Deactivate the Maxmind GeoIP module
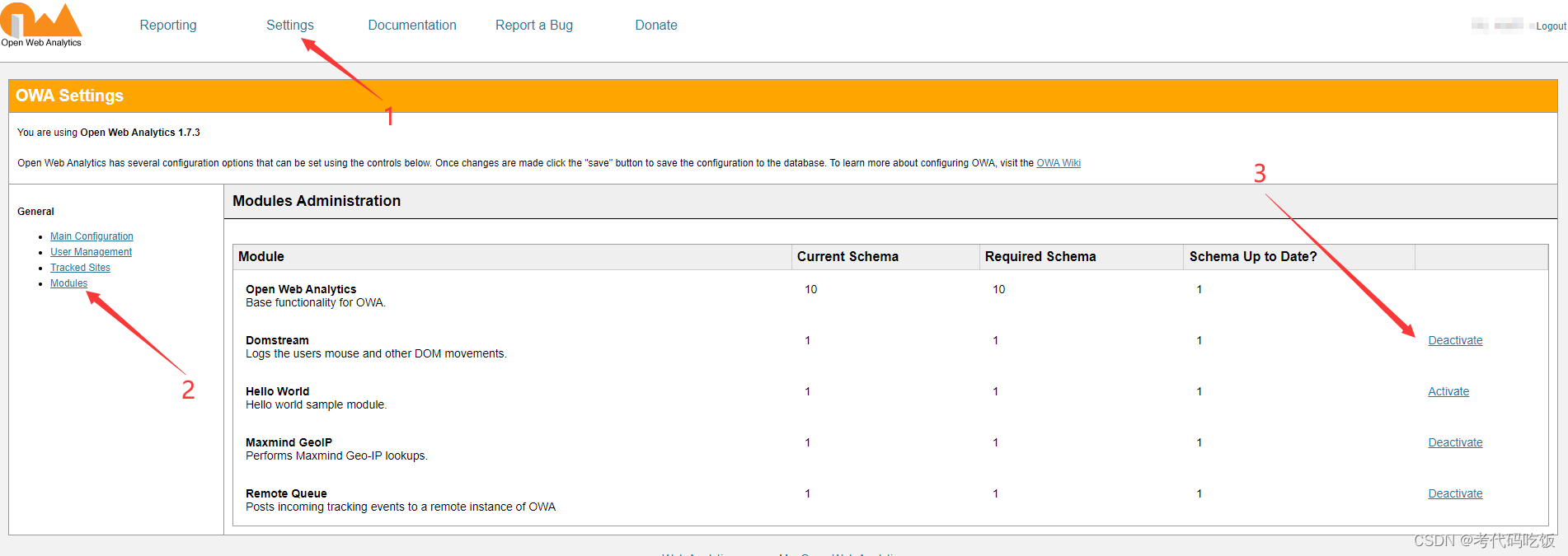The height and width of the screenshot is (556, 1568). (x=1455, y=442)
